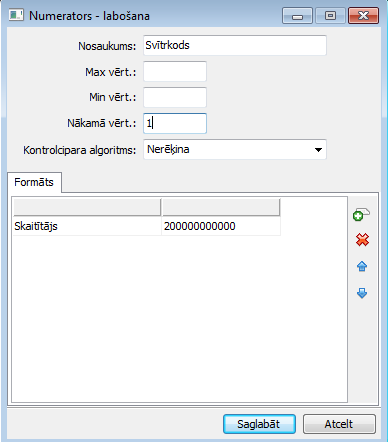Screen dimensions: 388x442
Task: Select the Skaitītājs table cell
Action: click(87, 226)
